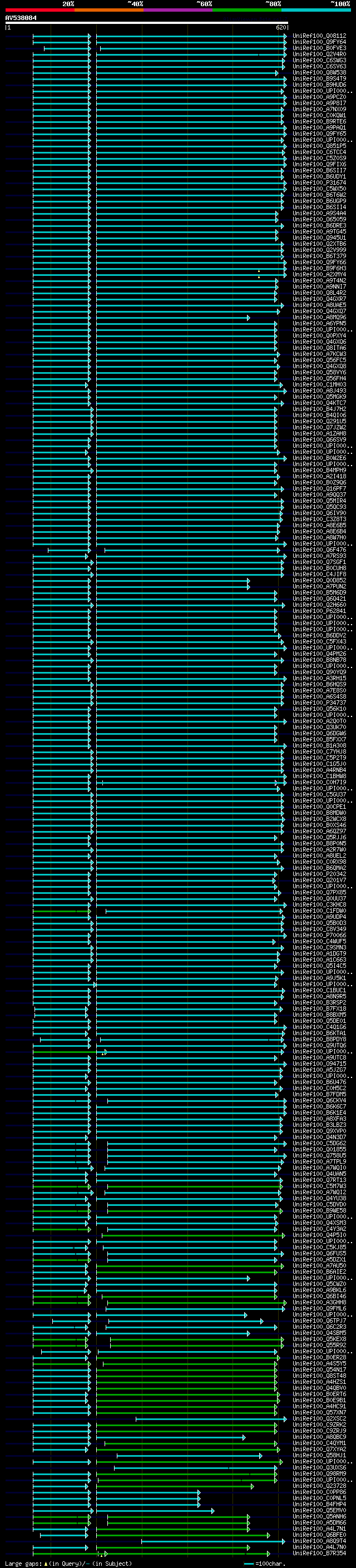
Task: Select the UniRef100_C1BHW8 label
Action: pyautogui.click(x=319, y=776)
